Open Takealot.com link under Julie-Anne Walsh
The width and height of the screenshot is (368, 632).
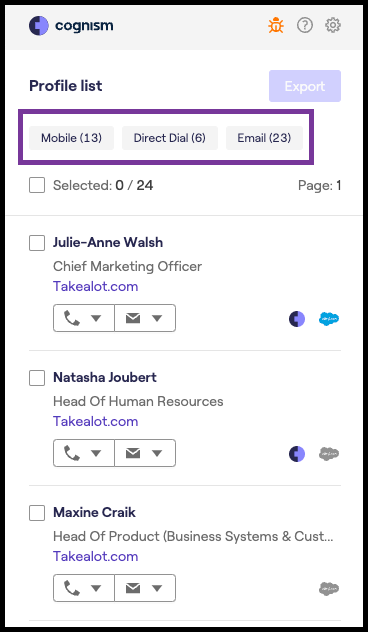(96, 287)
